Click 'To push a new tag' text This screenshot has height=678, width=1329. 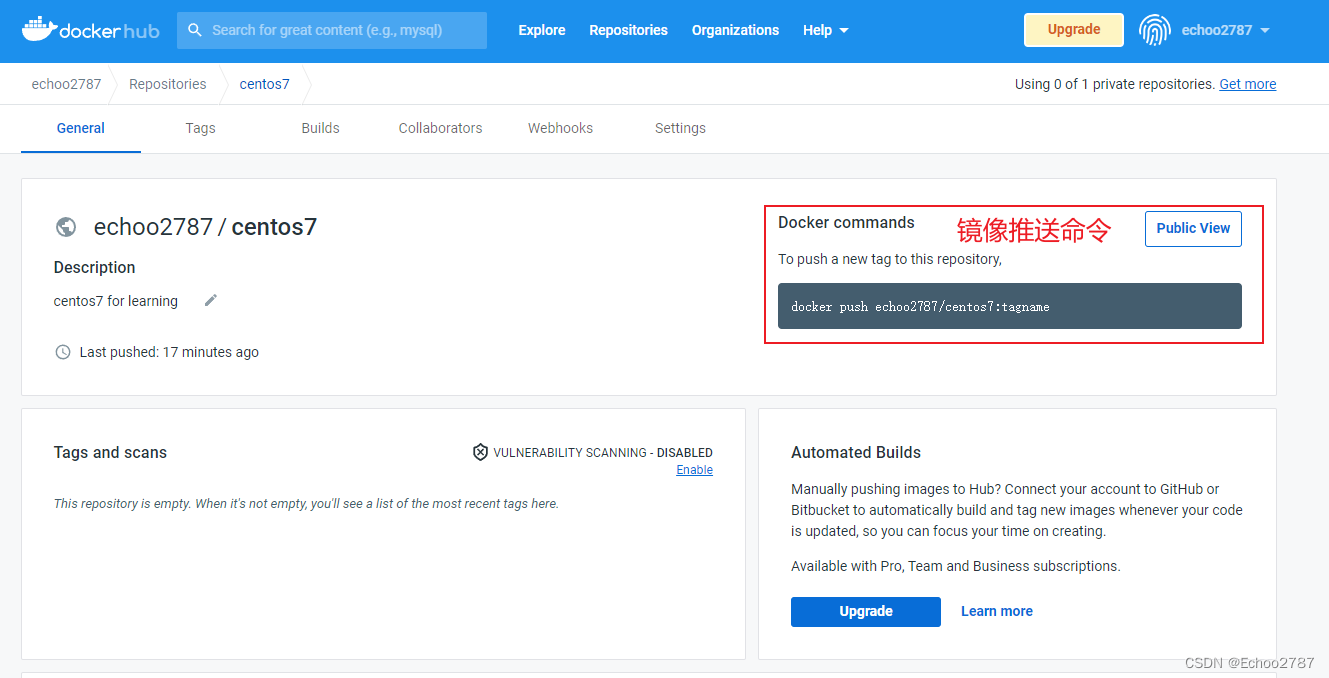(x=890, y=259)
